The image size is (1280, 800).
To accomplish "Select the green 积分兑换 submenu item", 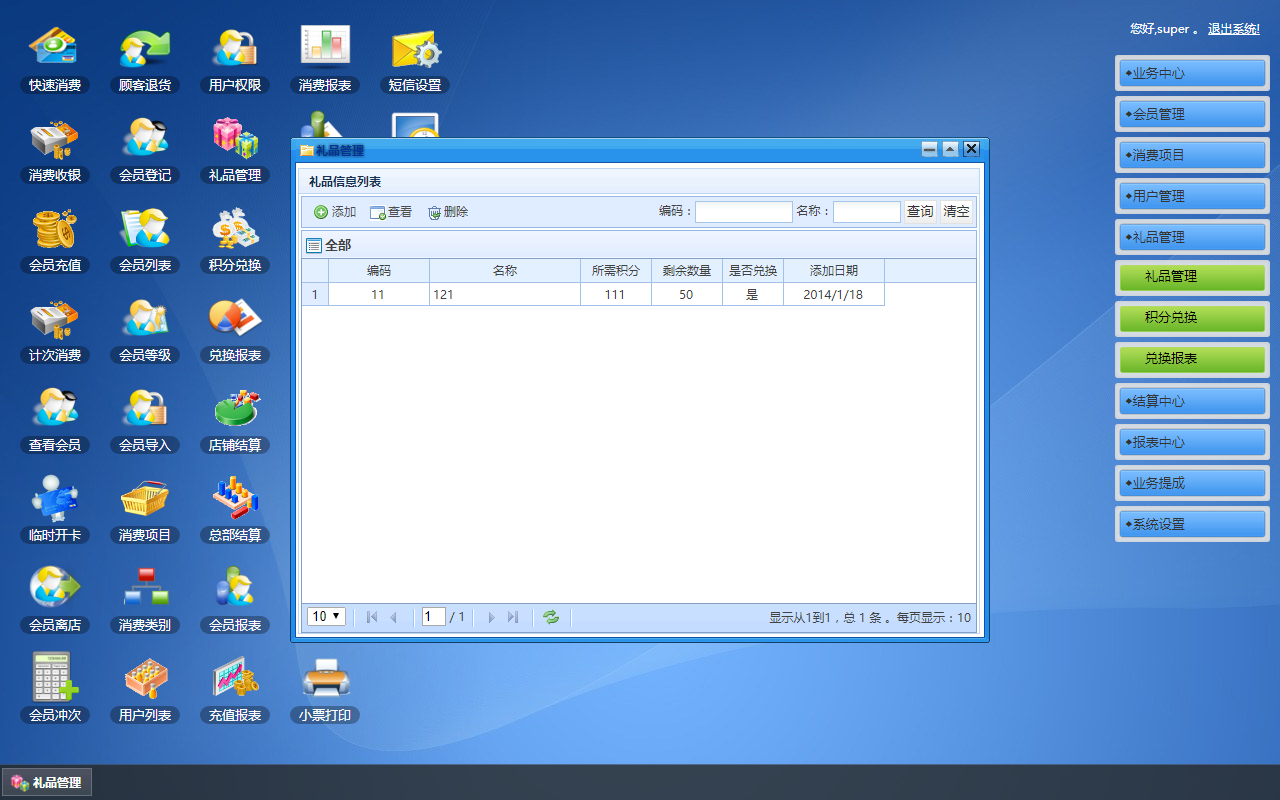I will (1192, 318).
